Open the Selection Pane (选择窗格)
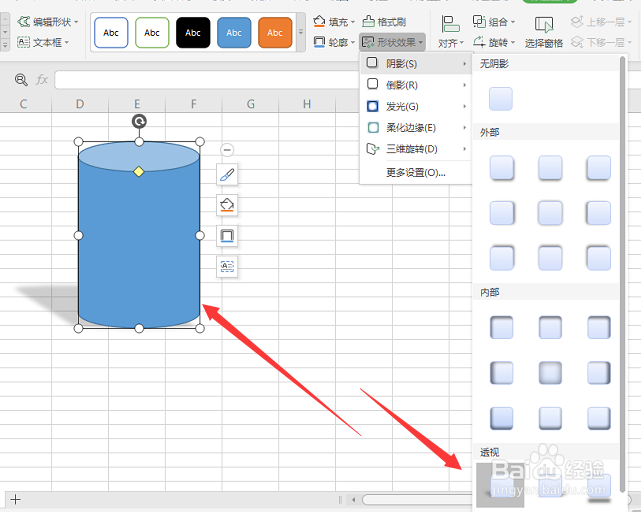Screen dimensions: 641x512 tap(544, 32)
